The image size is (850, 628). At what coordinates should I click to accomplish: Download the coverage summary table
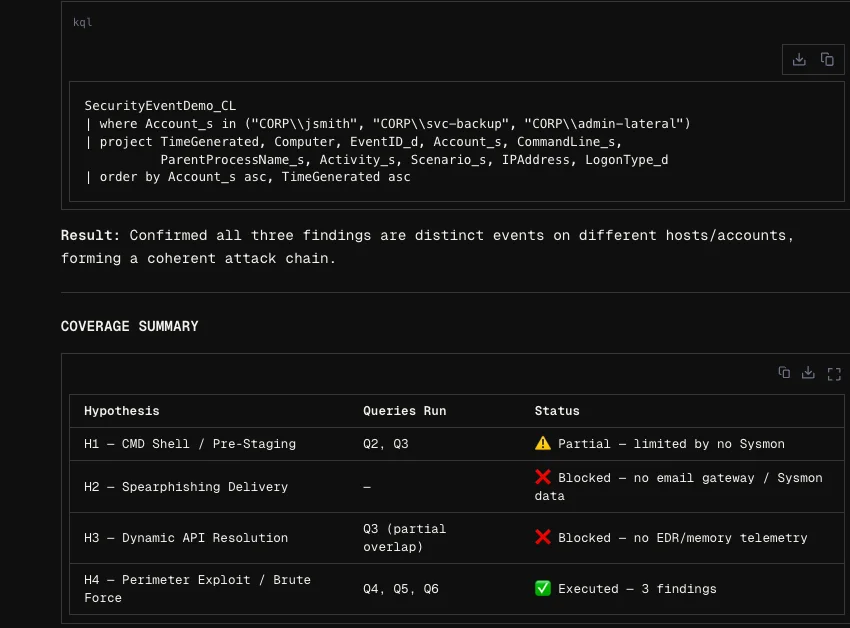[808, 372]
